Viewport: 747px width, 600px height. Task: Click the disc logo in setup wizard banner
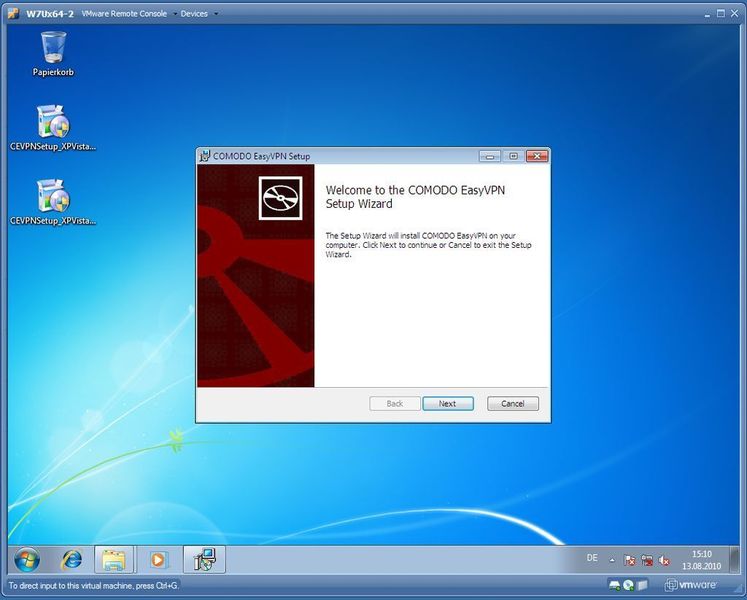(281, 198)
